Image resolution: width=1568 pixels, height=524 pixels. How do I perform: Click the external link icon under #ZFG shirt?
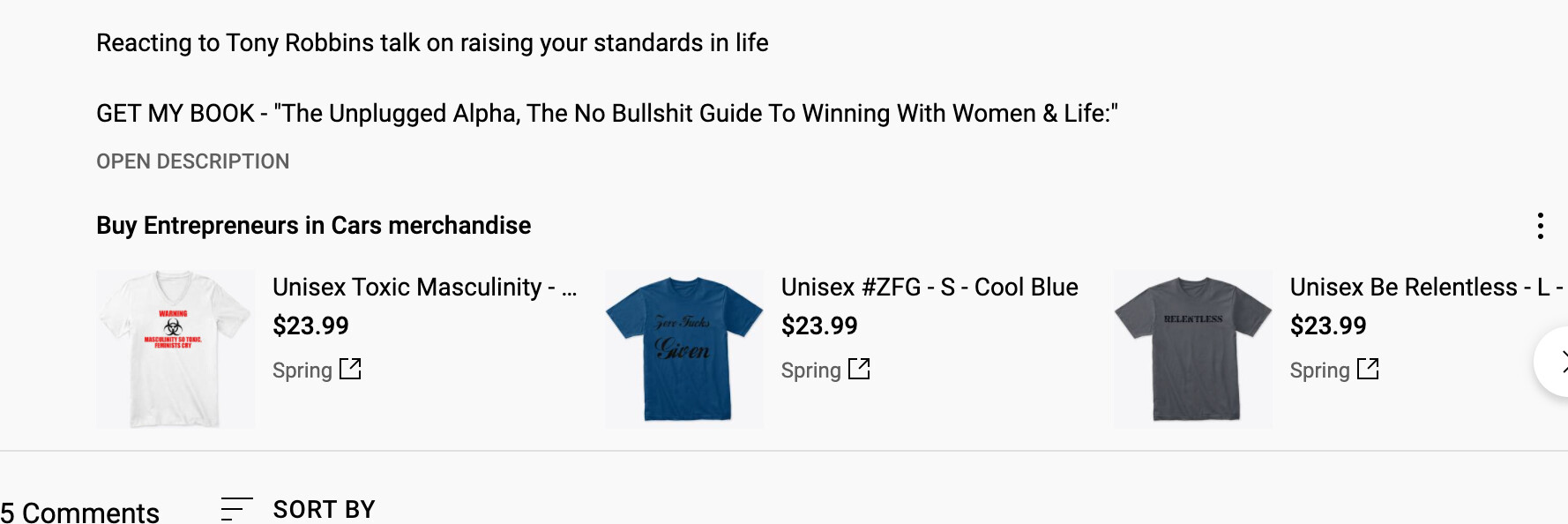coord(859,369)
